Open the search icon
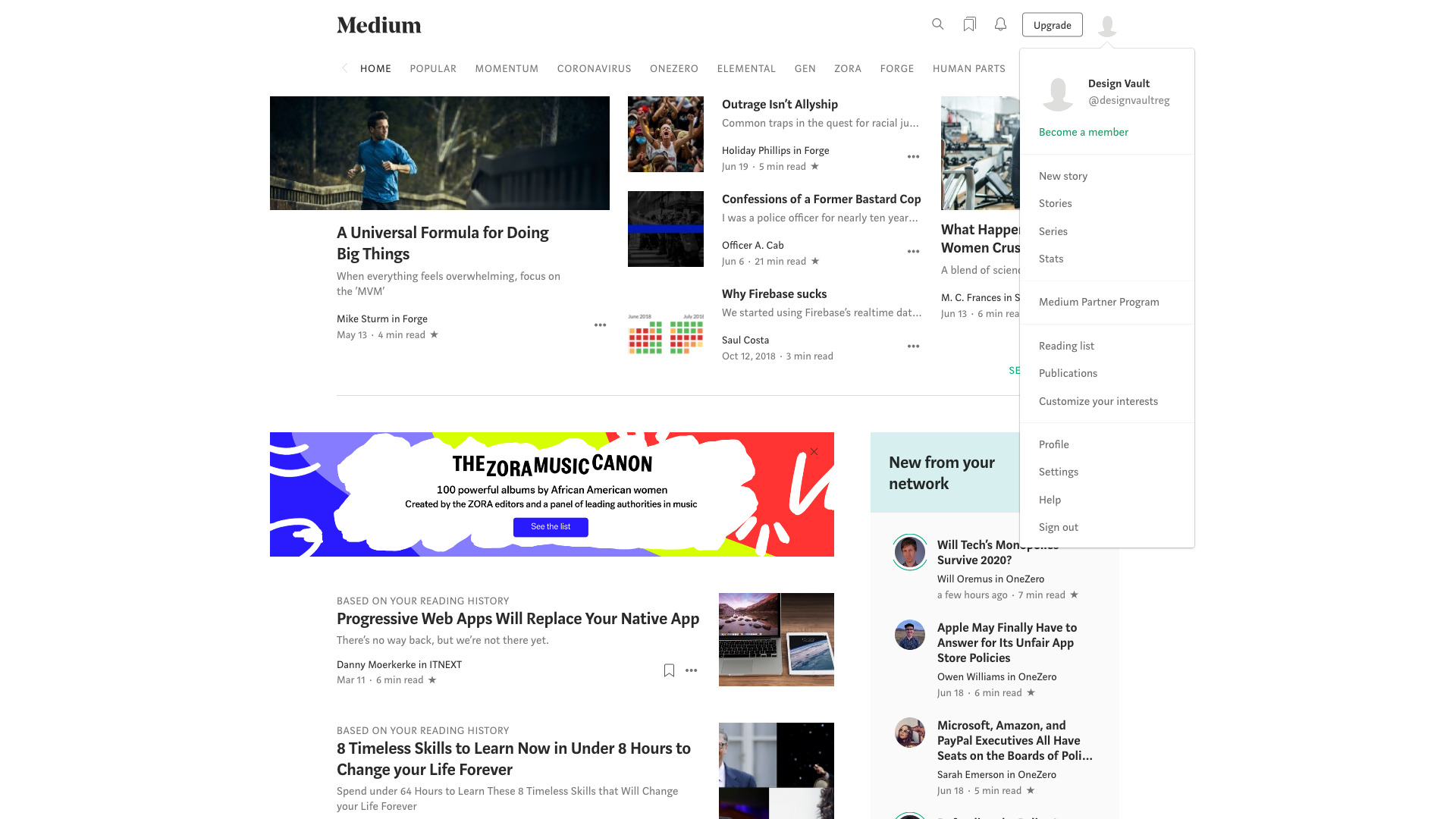 [x=937, y=24]
